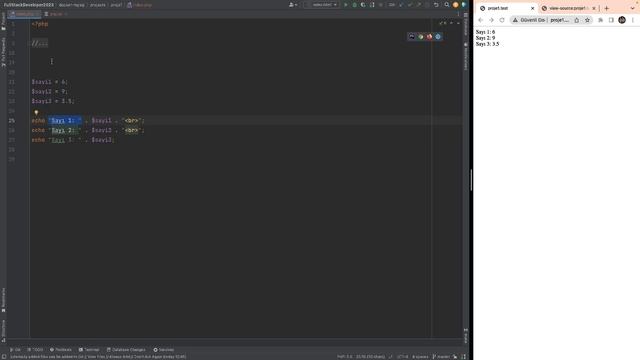Click the status bar notification message text
The height and width of the screenshot is (360, 640).
98,357
